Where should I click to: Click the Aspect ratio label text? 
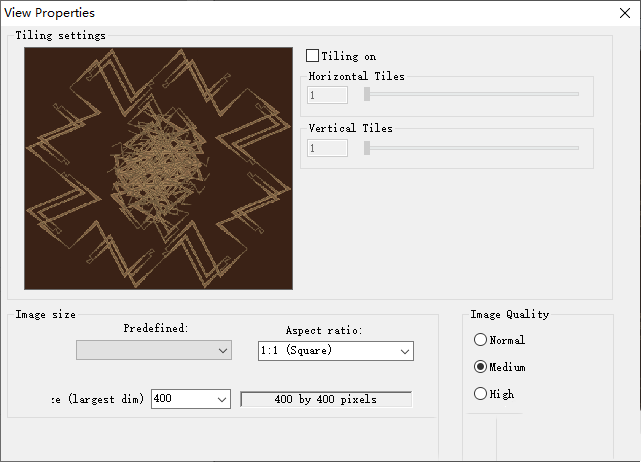point(324,331)
